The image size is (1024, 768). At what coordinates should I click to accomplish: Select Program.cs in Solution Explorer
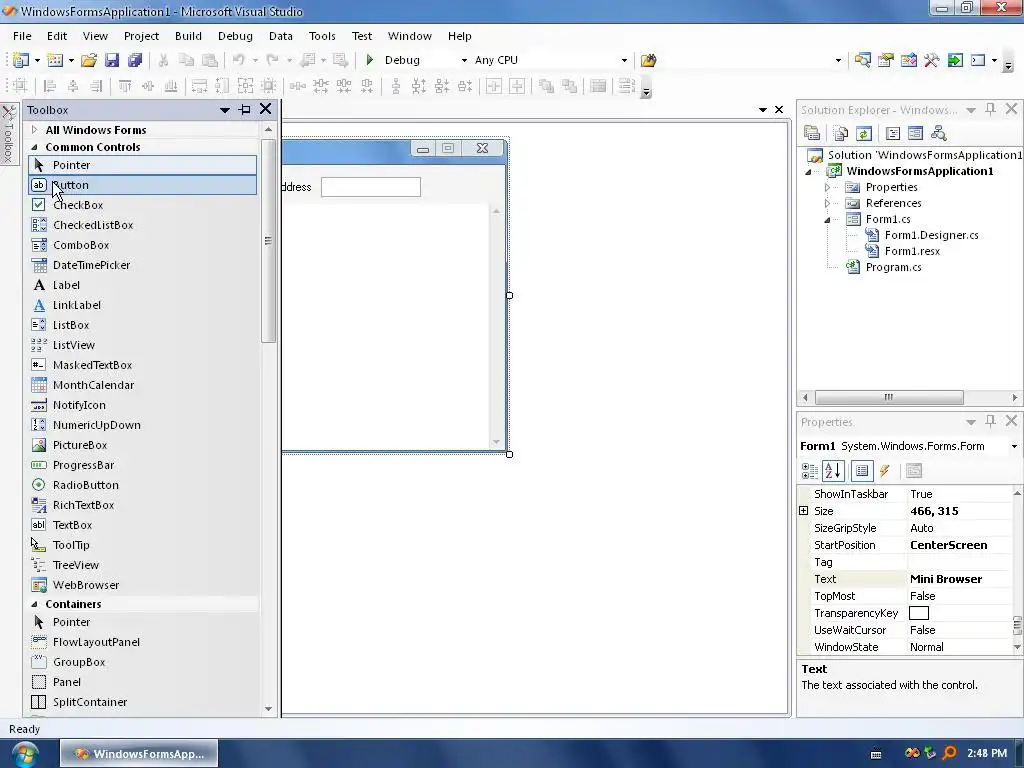tap(893, 267)
